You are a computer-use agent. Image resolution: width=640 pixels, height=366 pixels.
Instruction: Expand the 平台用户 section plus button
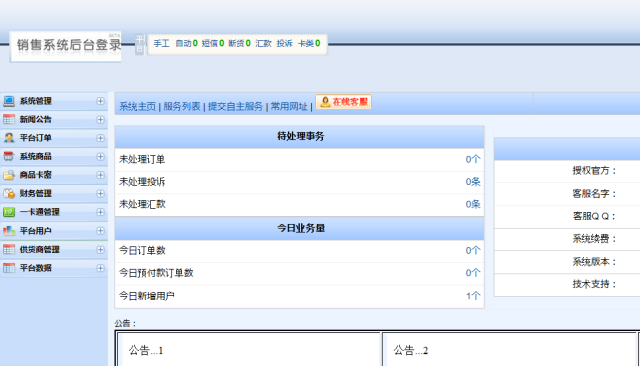pyautogui.click(x=100, y=231)
